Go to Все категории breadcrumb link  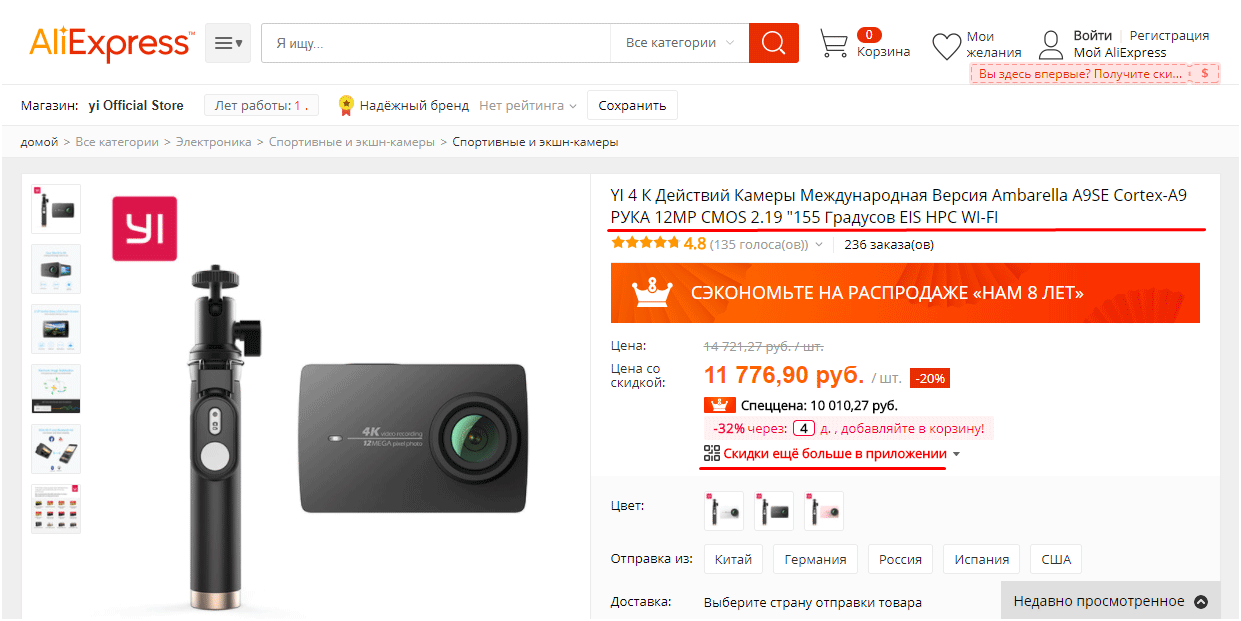[x=117, y=142]
